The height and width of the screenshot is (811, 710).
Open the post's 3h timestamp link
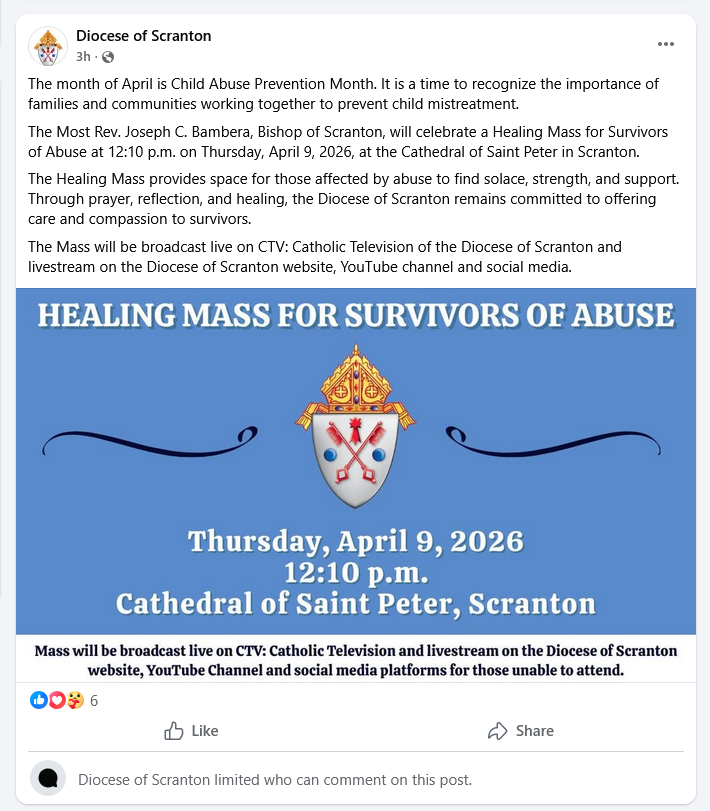point(83,56)
